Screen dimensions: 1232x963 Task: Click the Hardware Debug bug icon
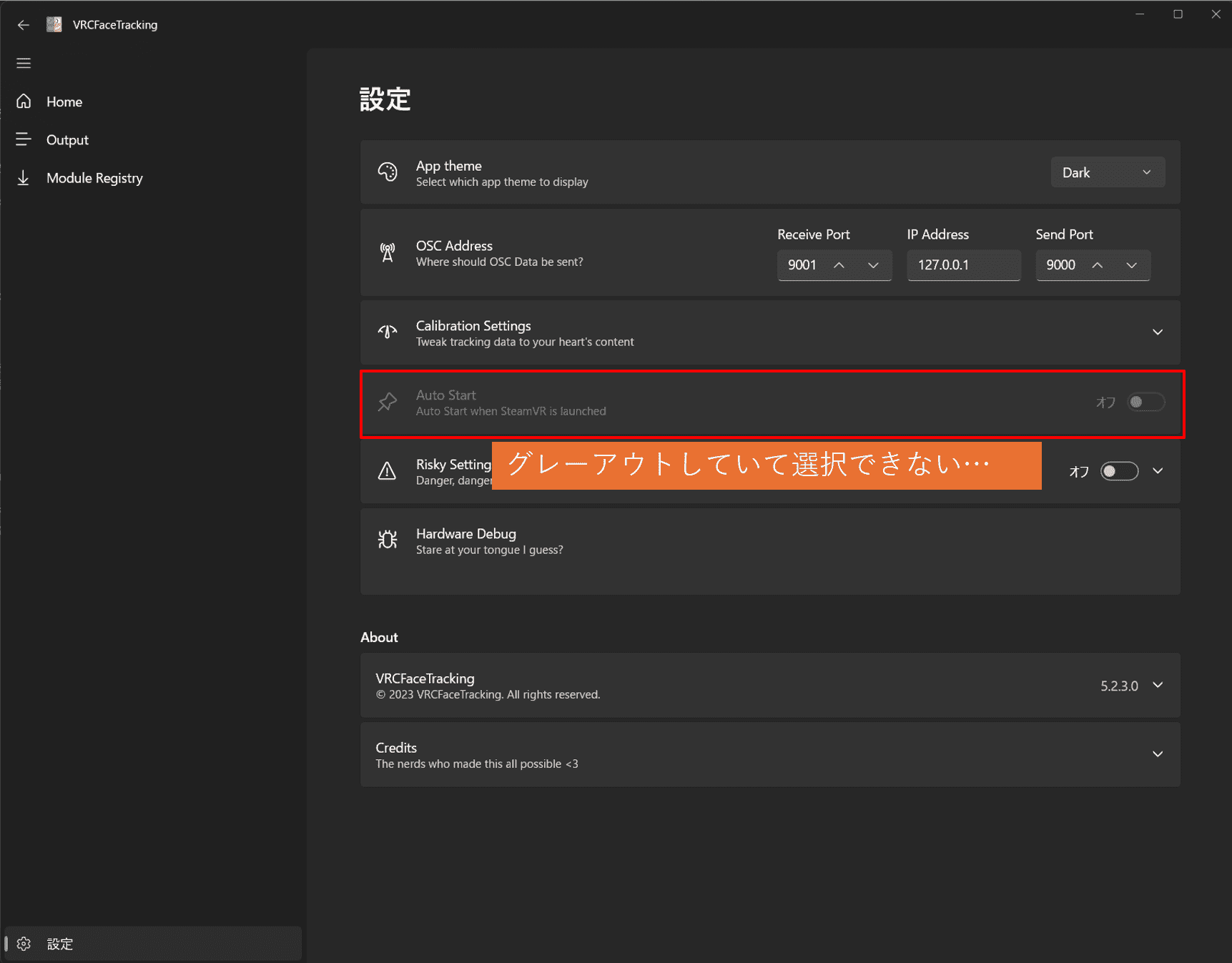point(388,540)
